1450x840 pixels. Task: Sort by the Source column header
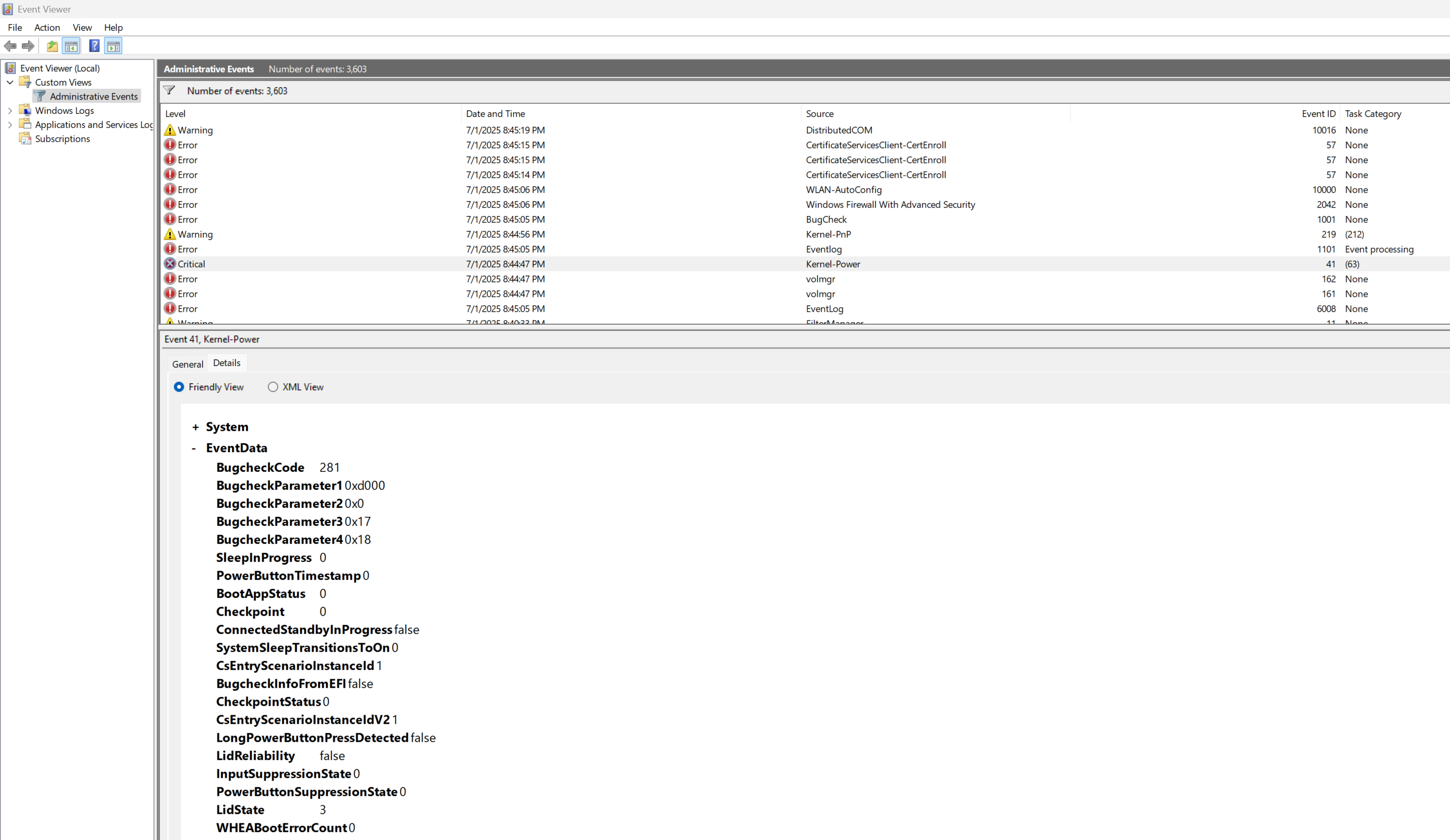pyautogui.click(x=936, y=113)
